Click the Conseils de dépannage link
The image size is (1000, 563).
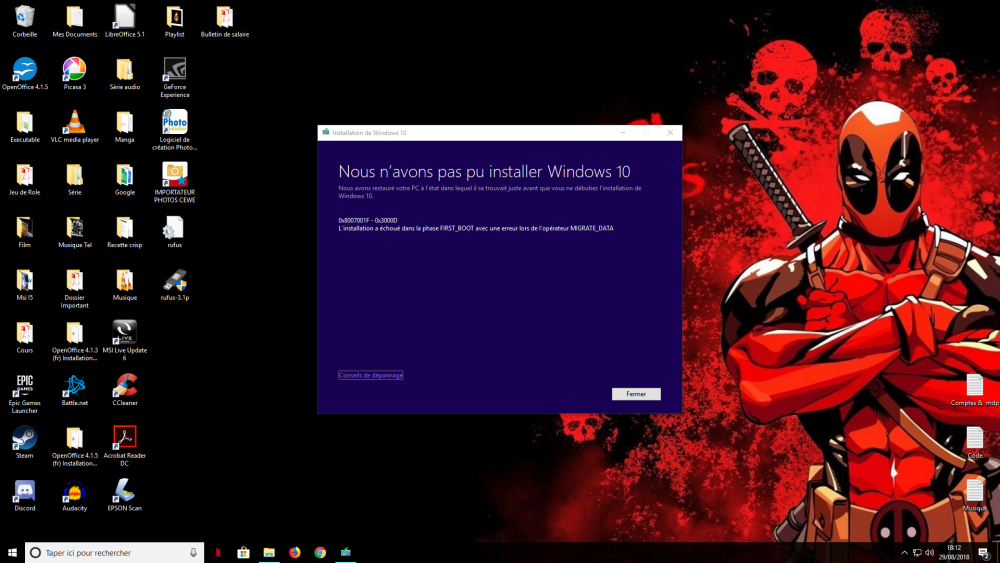(x=371, y=376)
